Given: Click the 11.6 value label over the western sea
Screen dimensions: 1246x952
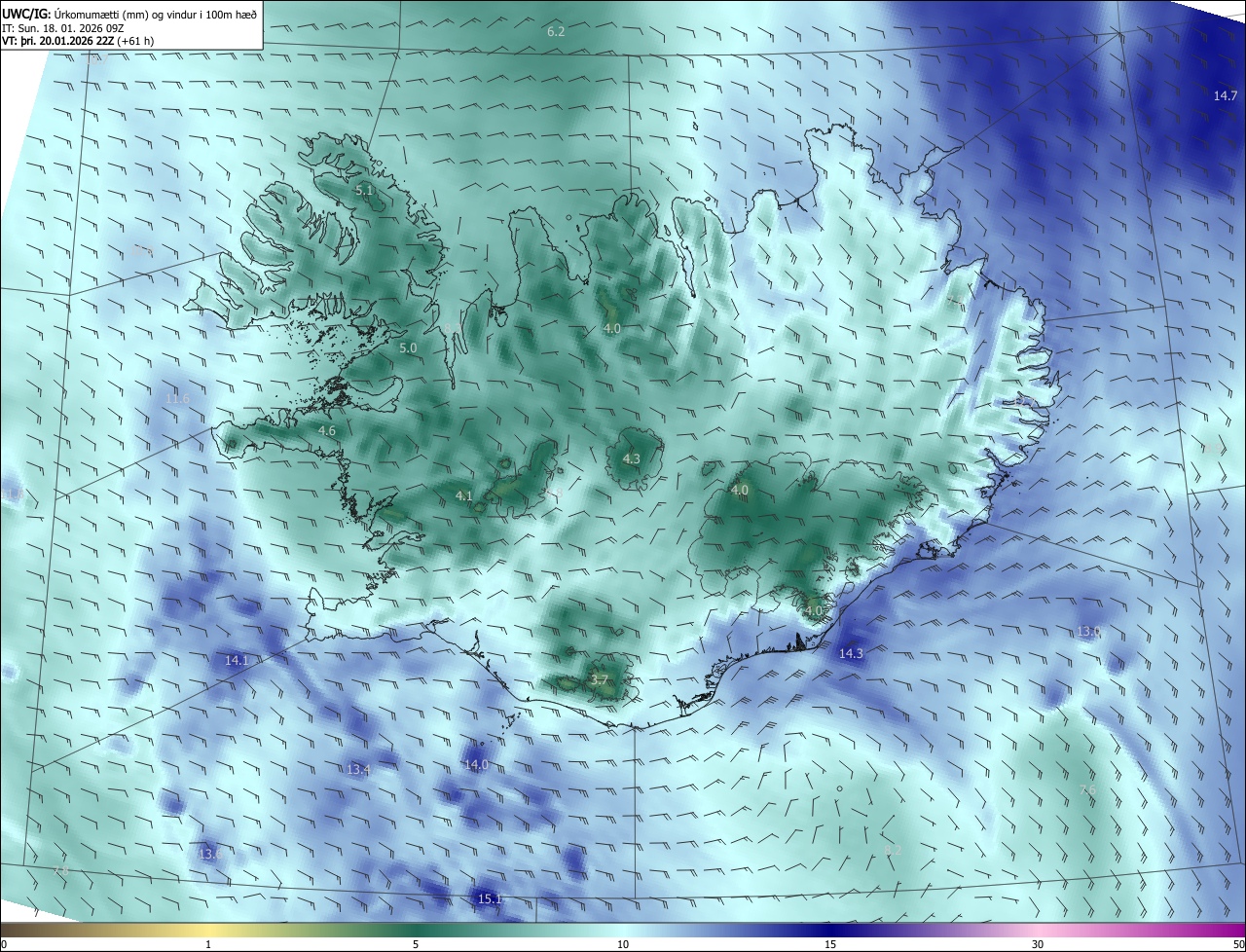Looking at the screenshot, I should 177,399.
